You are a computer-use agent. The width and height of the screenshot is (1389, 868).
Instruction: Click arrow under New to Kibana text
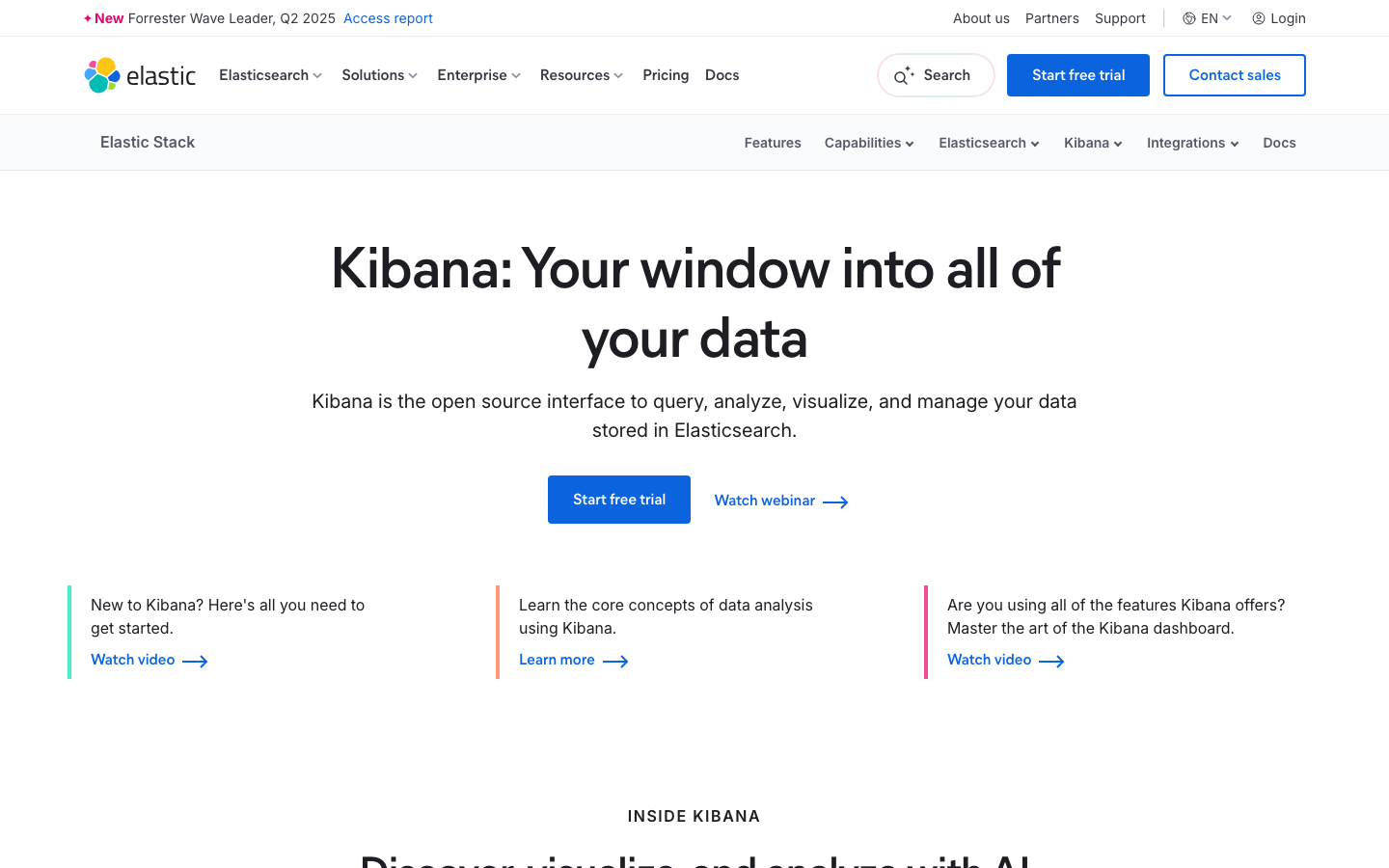(195, 661)
